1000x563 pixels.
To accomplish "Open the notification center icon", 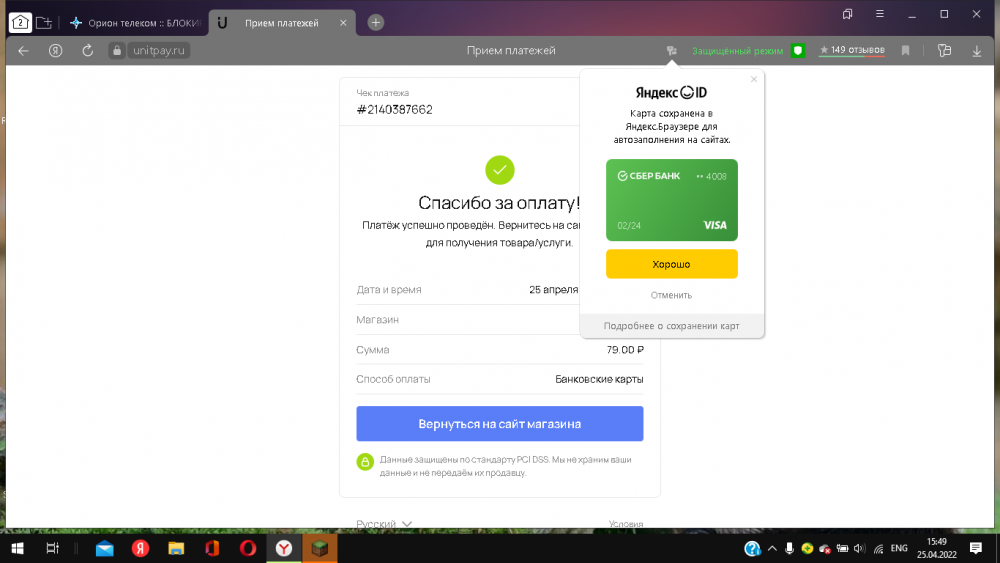I will [976, 548].
